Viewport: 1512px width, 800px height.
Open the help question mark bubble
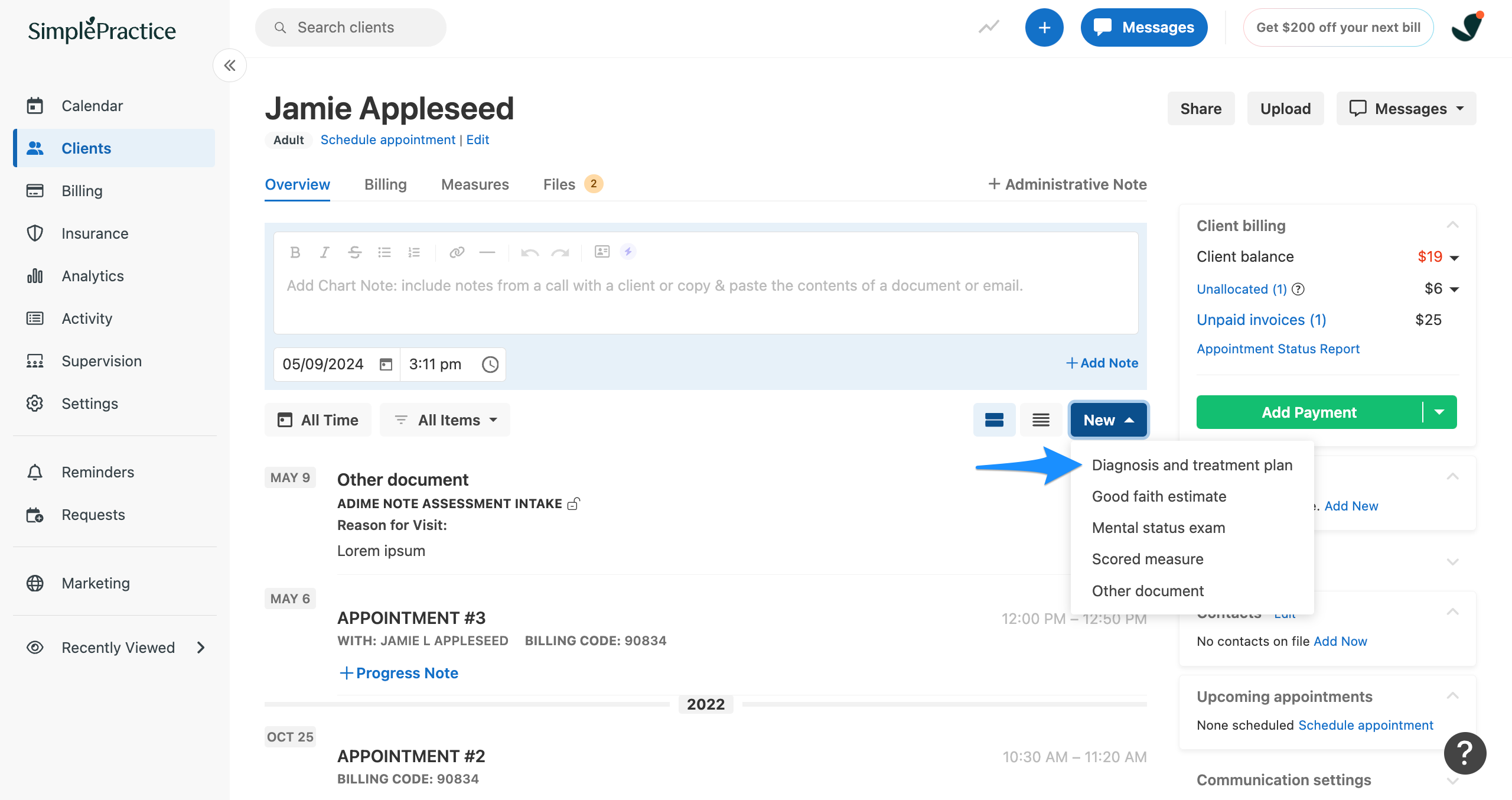coord(1464,753)
